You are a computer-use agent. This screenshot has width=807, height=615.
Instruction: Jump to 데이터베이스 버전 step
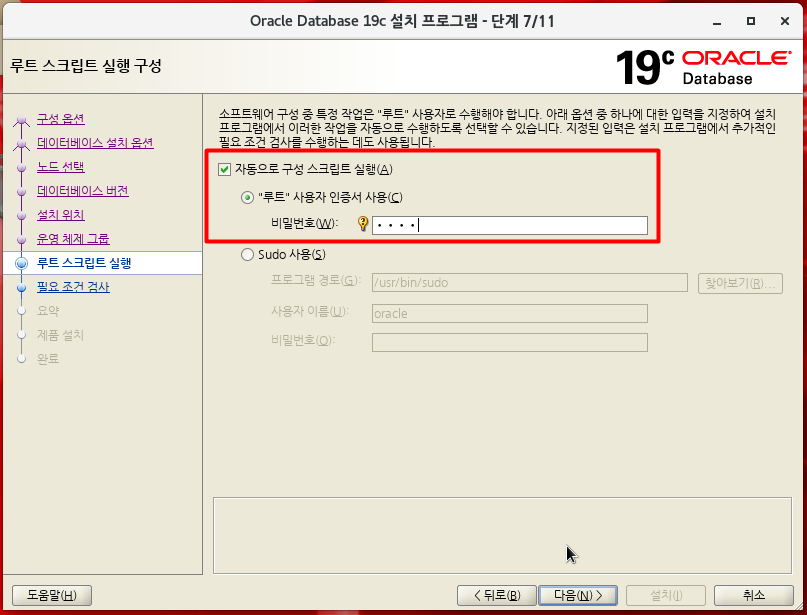[83, 191]
